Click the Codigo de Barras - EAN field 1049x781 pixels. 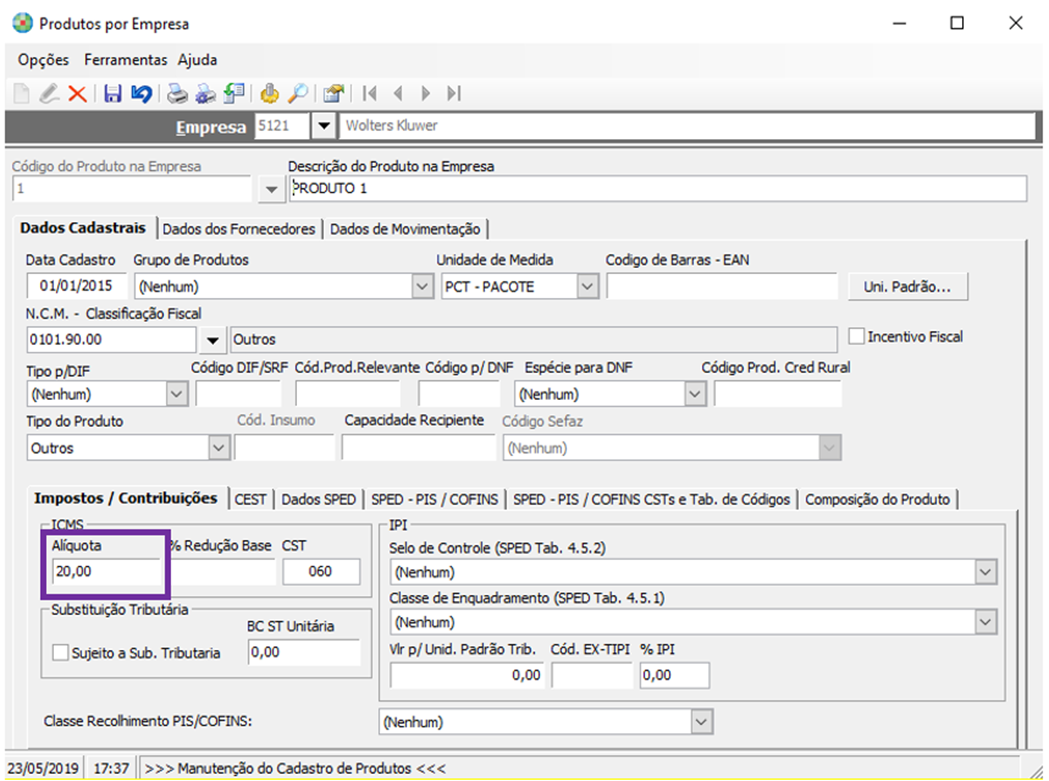(x=722, y=286)
